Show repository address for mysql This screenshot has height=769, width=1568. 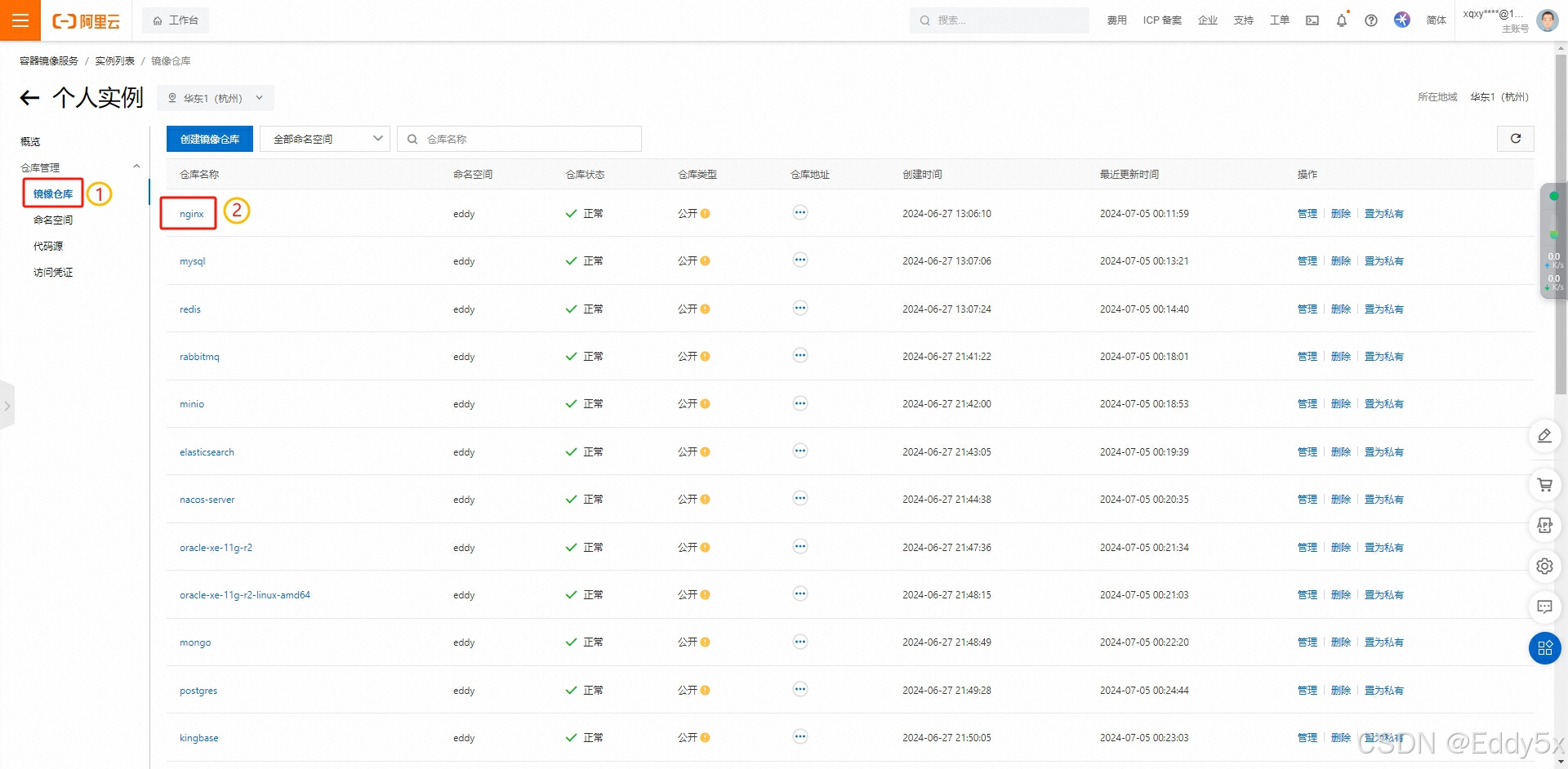(x=800, y=260)
